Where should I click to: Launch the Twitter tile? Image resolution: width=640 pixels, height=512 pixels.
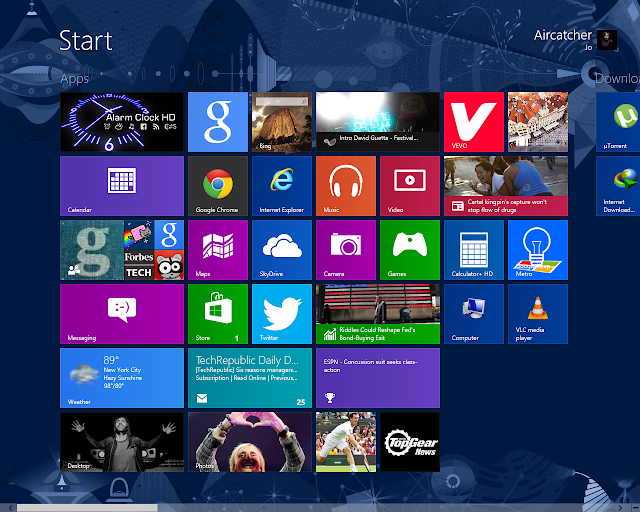[282, 314]
